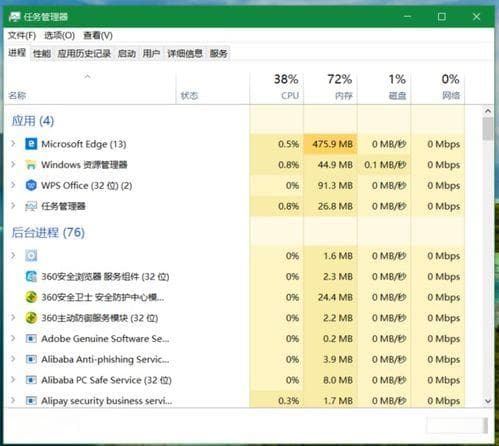
Task: Click the 360安全浏览器 服务组件 icon
Action: click(31, 276)
